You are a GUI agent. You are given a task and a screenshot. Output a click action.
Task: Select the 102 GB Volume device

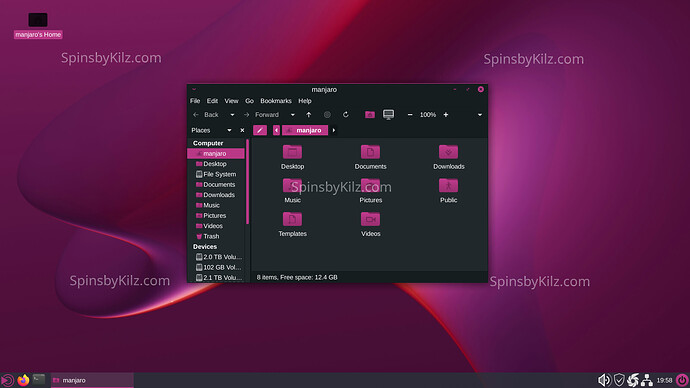click(216, 267)
